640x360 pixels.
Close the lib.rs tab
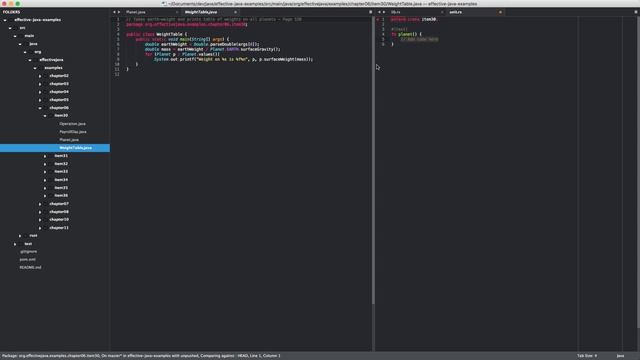(x=442, y=12)
